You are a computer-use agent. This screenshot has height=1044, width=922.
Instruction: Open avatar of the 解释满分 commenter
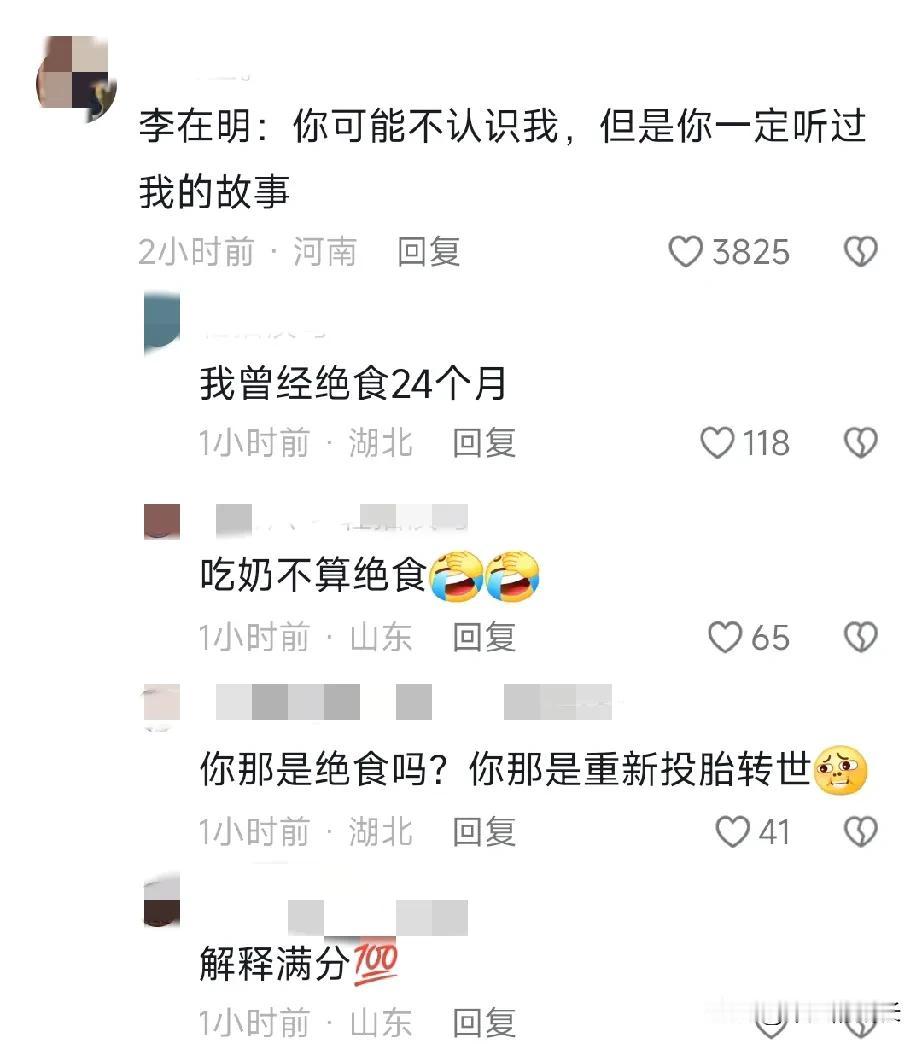(162, 902)
